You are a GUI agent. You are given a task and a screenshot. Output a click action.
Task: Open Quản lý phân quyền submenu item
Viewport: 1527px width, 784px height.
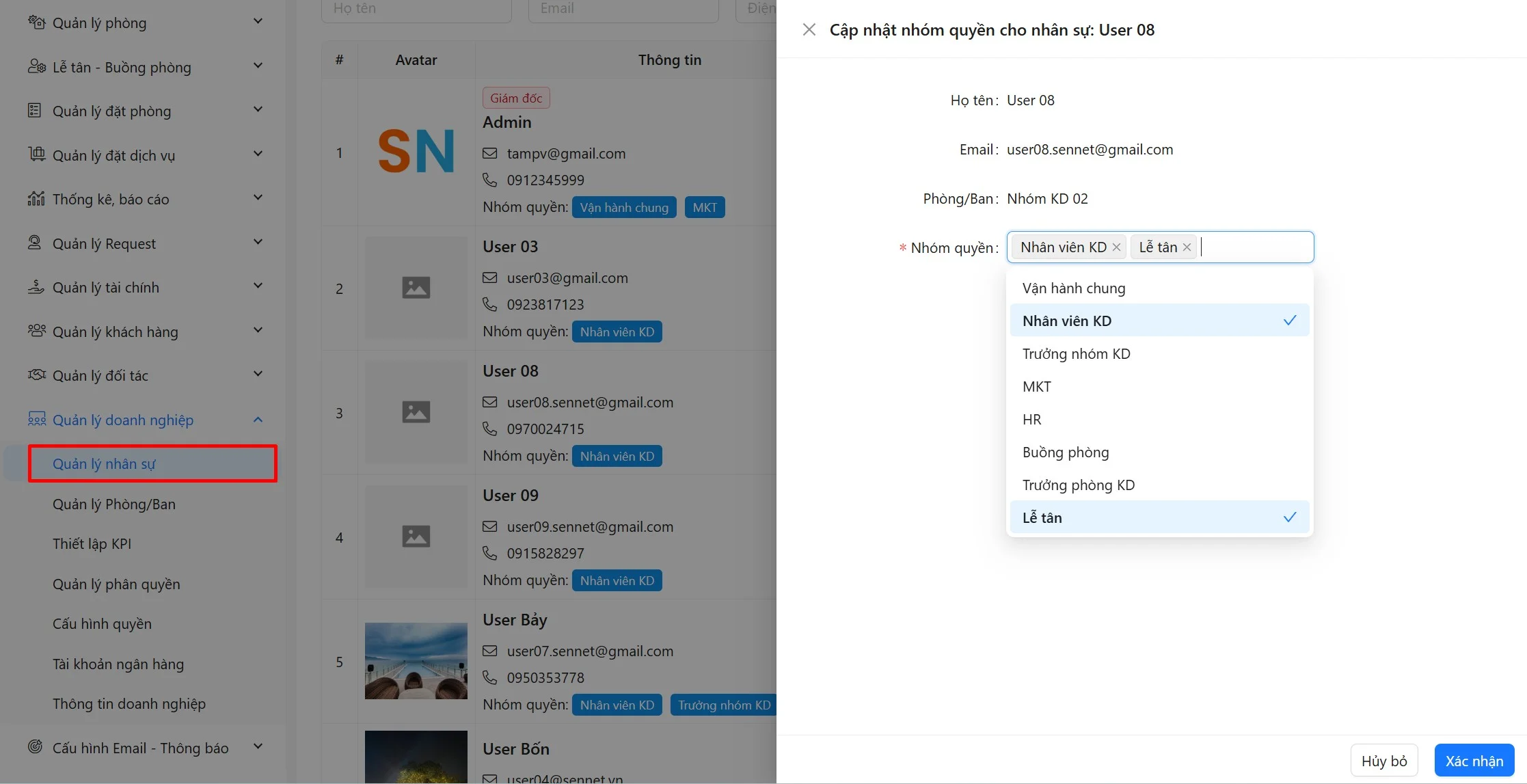(116, 584)
